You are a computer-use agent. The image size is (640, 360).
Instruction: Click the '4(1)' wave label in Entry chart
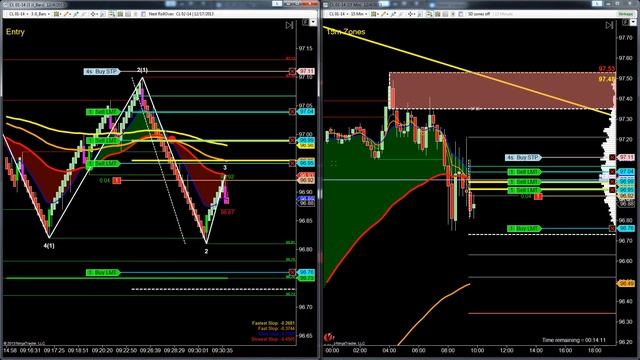point(49,246)
